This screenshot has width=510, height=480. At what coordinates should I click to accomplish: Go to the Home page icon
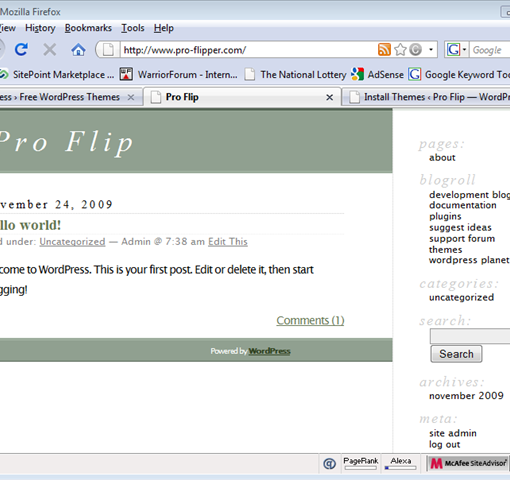[78, 50]
